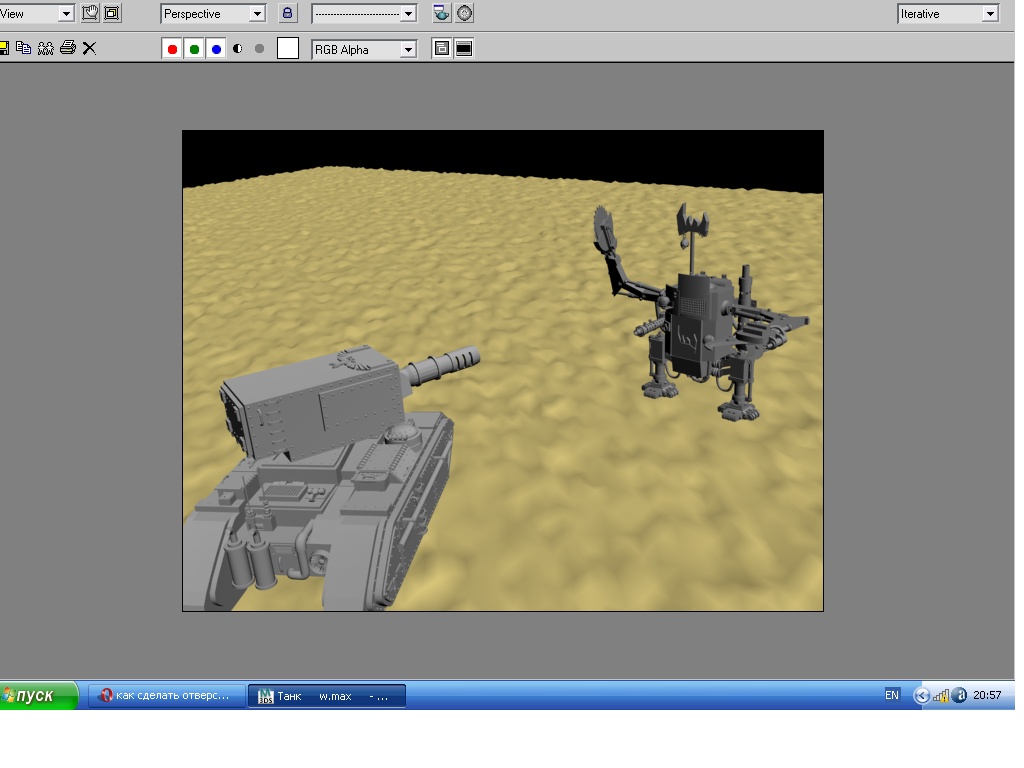Expand hidden tray icons arrow
Viewport: 1024px width, 768px height.
[x=921, y=696]
